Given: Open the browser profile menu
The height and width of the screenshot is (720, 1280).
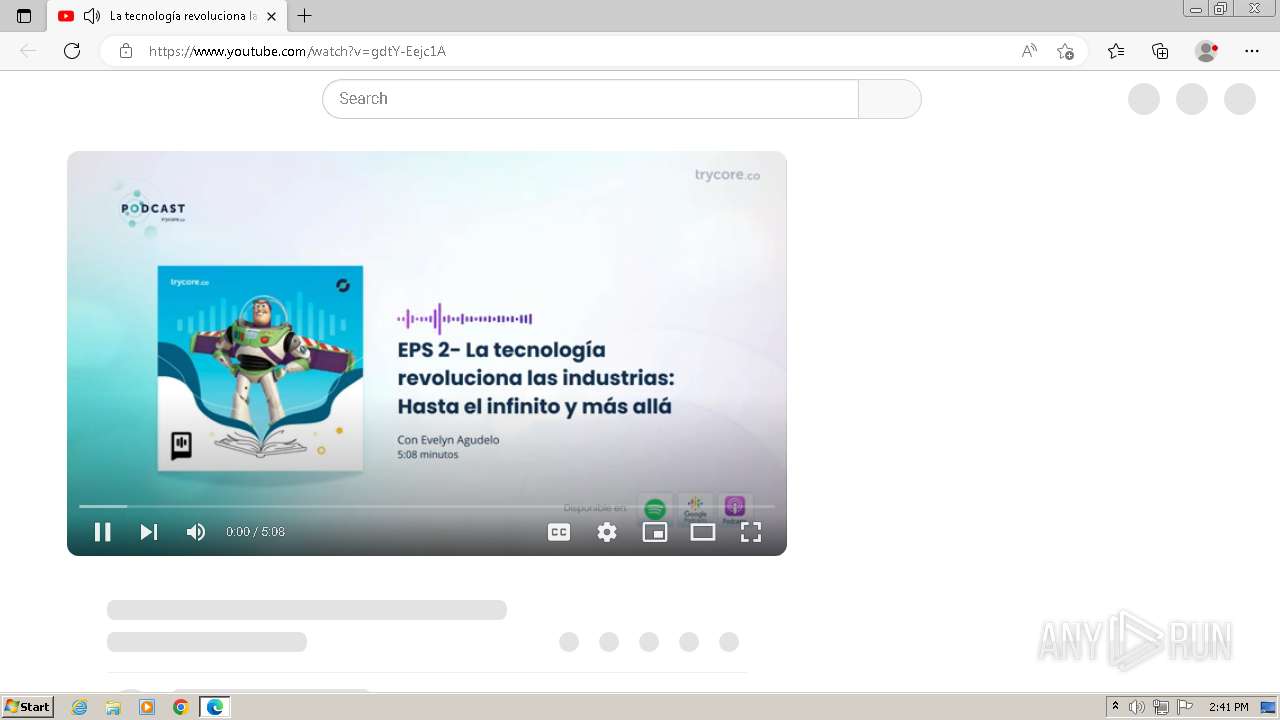Looking at the screenshot, I should click(1207, 51).
